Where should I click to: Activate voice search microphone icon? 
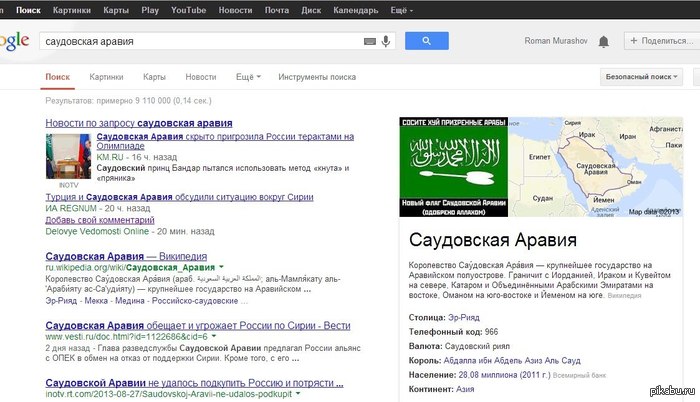pos(386,41)
